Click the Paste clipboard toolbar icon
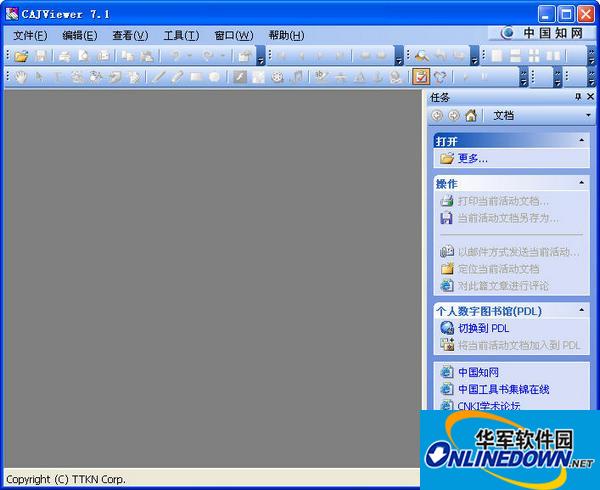 pyautogui.click(x=147, y=56)
